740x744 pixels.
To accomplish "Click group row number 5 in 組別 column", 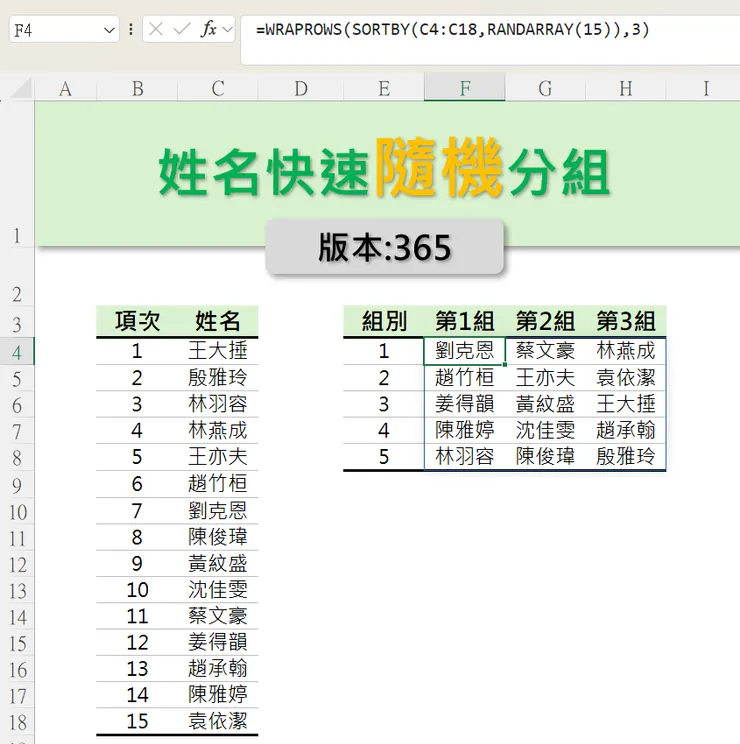I will point(384,456).
